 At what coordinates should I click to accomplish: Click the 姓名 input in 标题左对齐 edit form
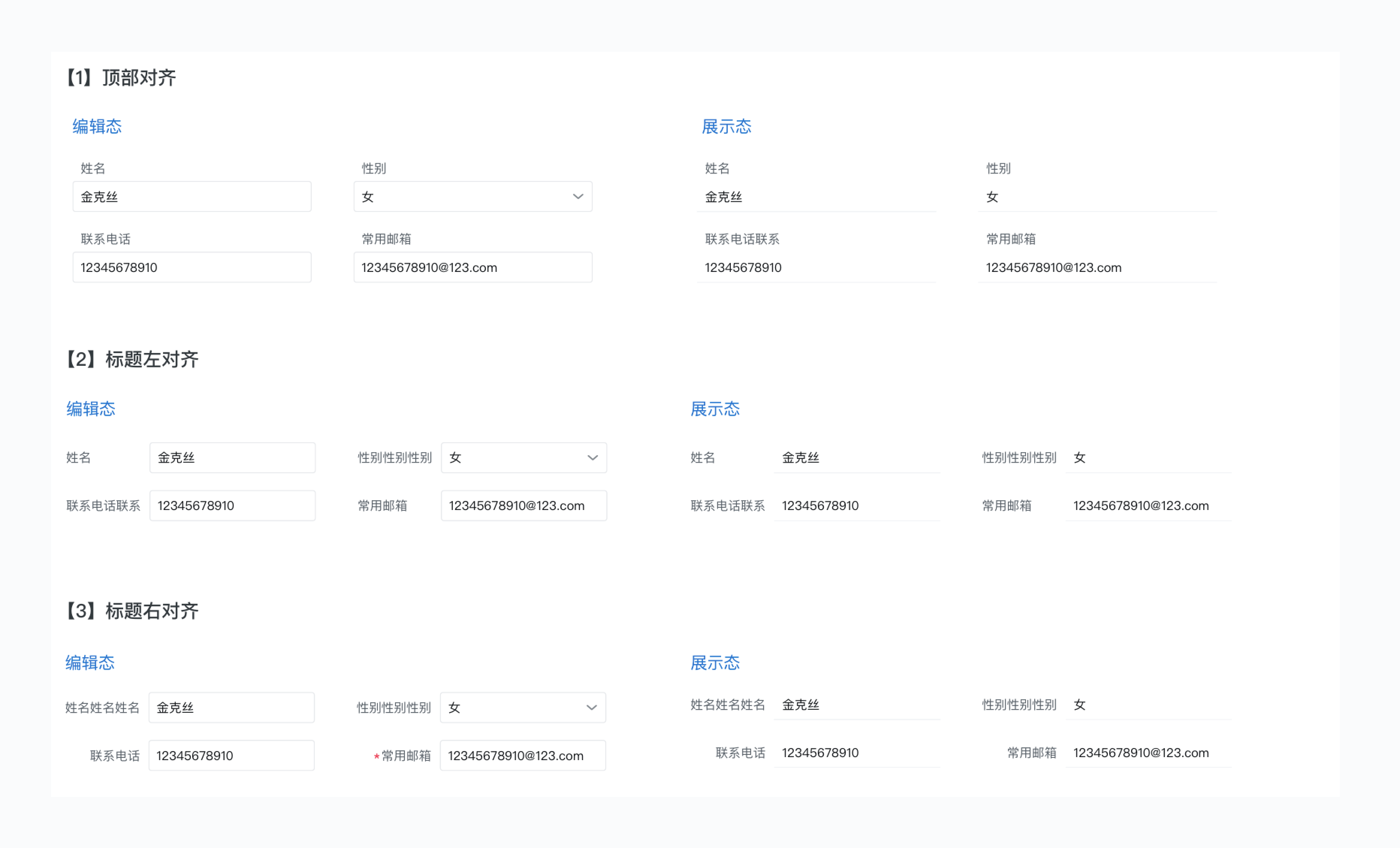[232, 457]
